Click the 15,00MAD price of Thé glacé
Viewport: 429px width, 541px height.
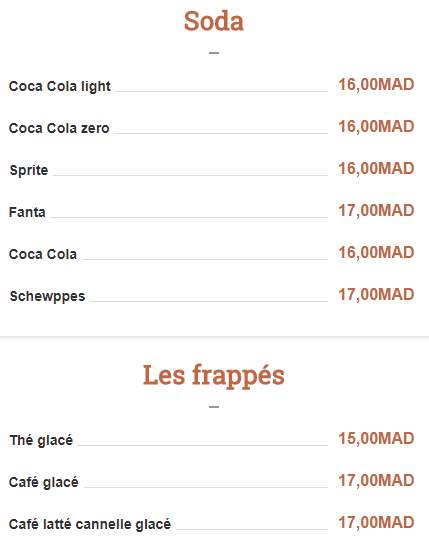point(376,439)
